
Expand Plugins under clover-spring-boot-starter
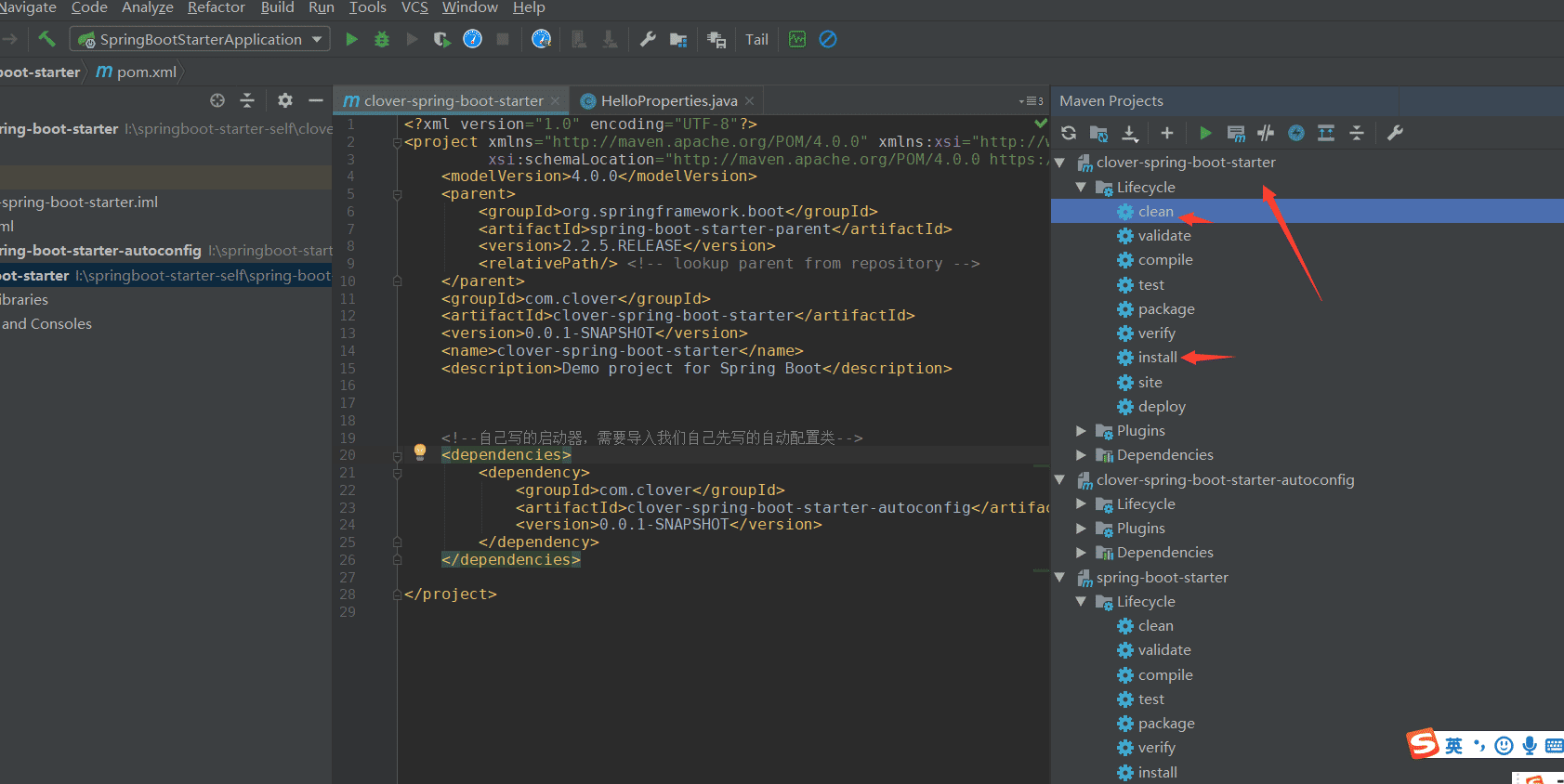(1081, 431)
